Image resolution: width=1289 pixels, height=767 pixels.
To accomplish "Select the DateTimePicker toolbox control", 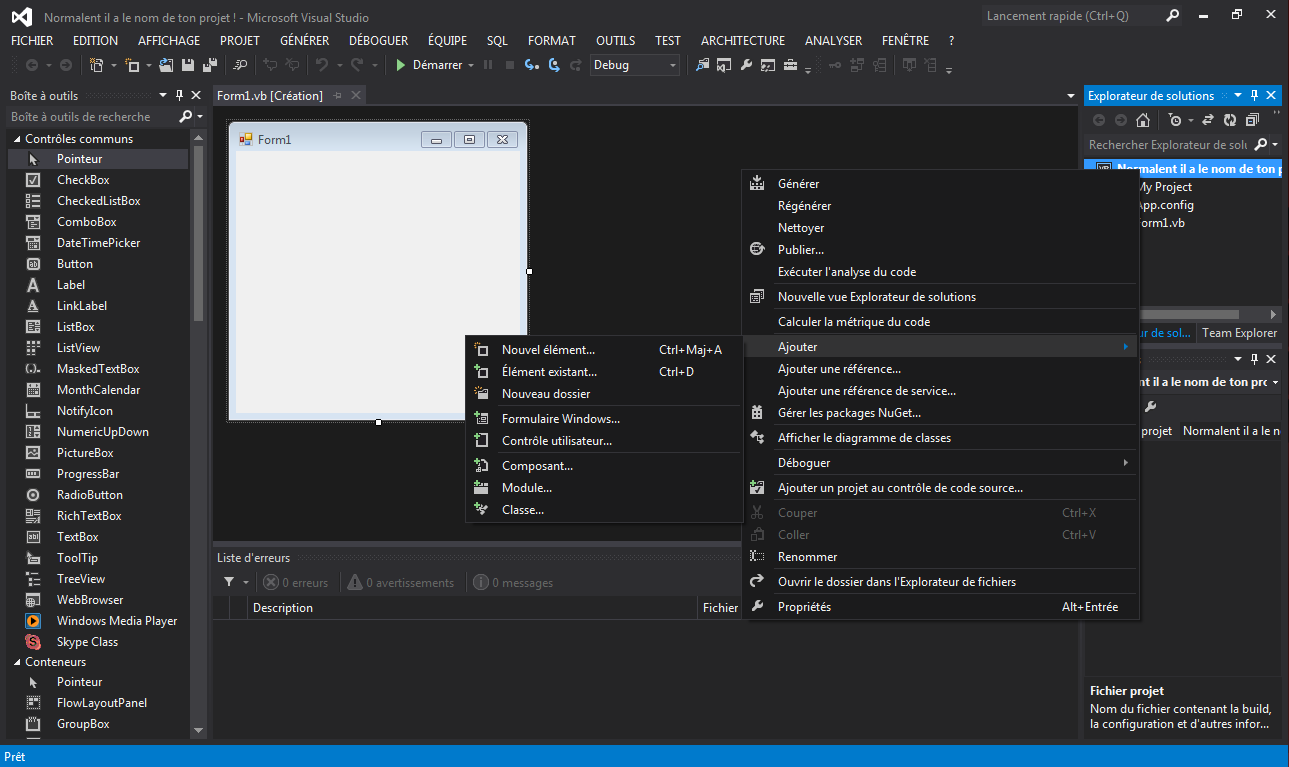I will (98, 243).
